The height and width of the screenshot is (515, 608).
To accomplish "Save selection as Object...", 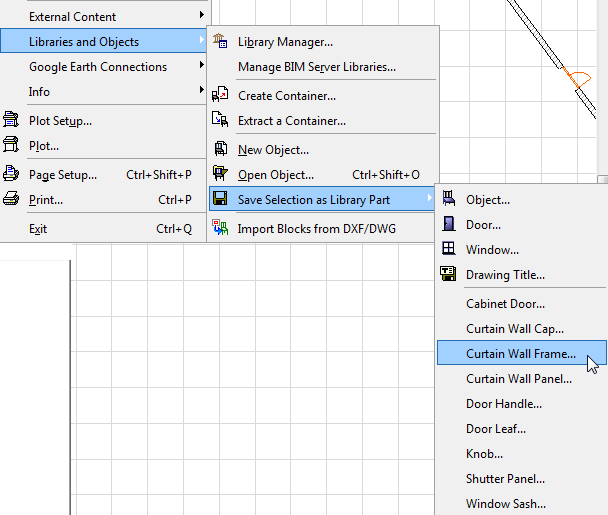I will click(x=522, y=200).
